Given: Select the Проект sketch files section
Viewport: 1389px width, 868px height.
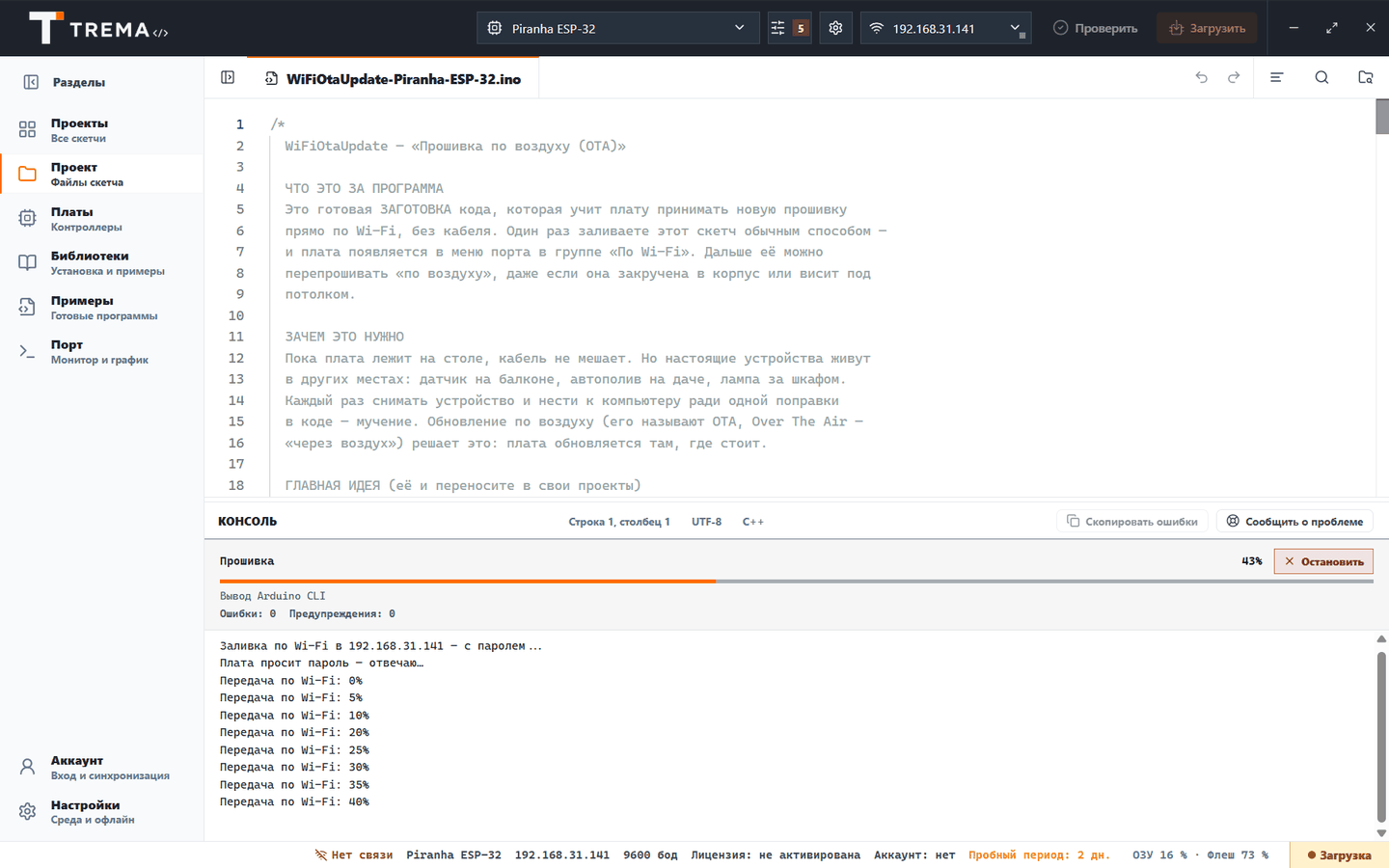Looking at the screenshot, I should pyautogui.click(x=101, y=175).
